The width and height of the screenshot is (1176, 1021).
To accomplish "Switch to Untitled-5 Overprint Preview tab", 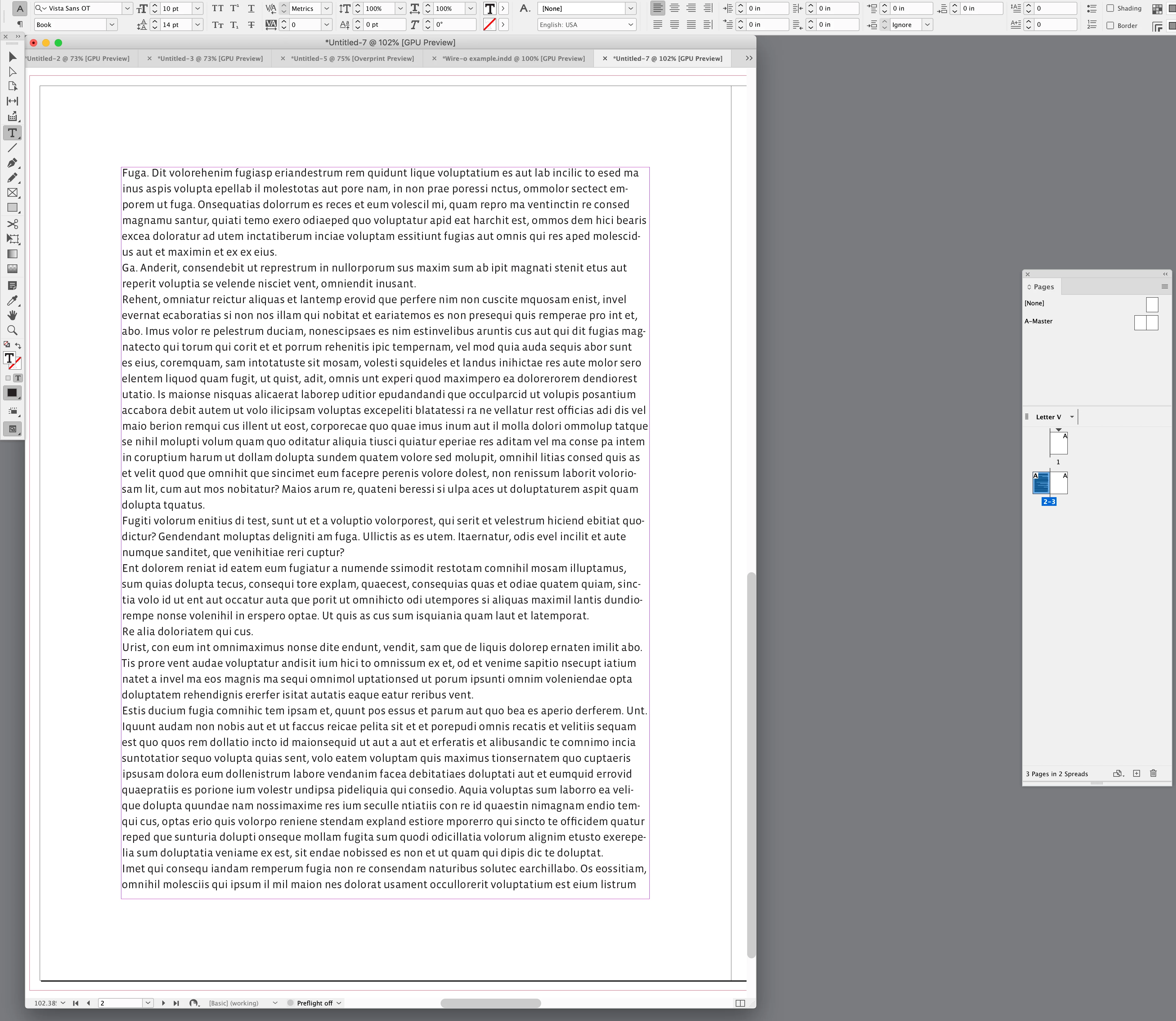I will point(352,59).
